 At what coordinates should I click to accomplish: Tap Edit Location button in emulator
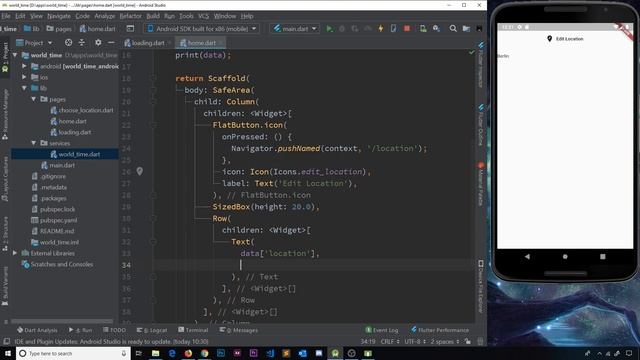(565, 39)
